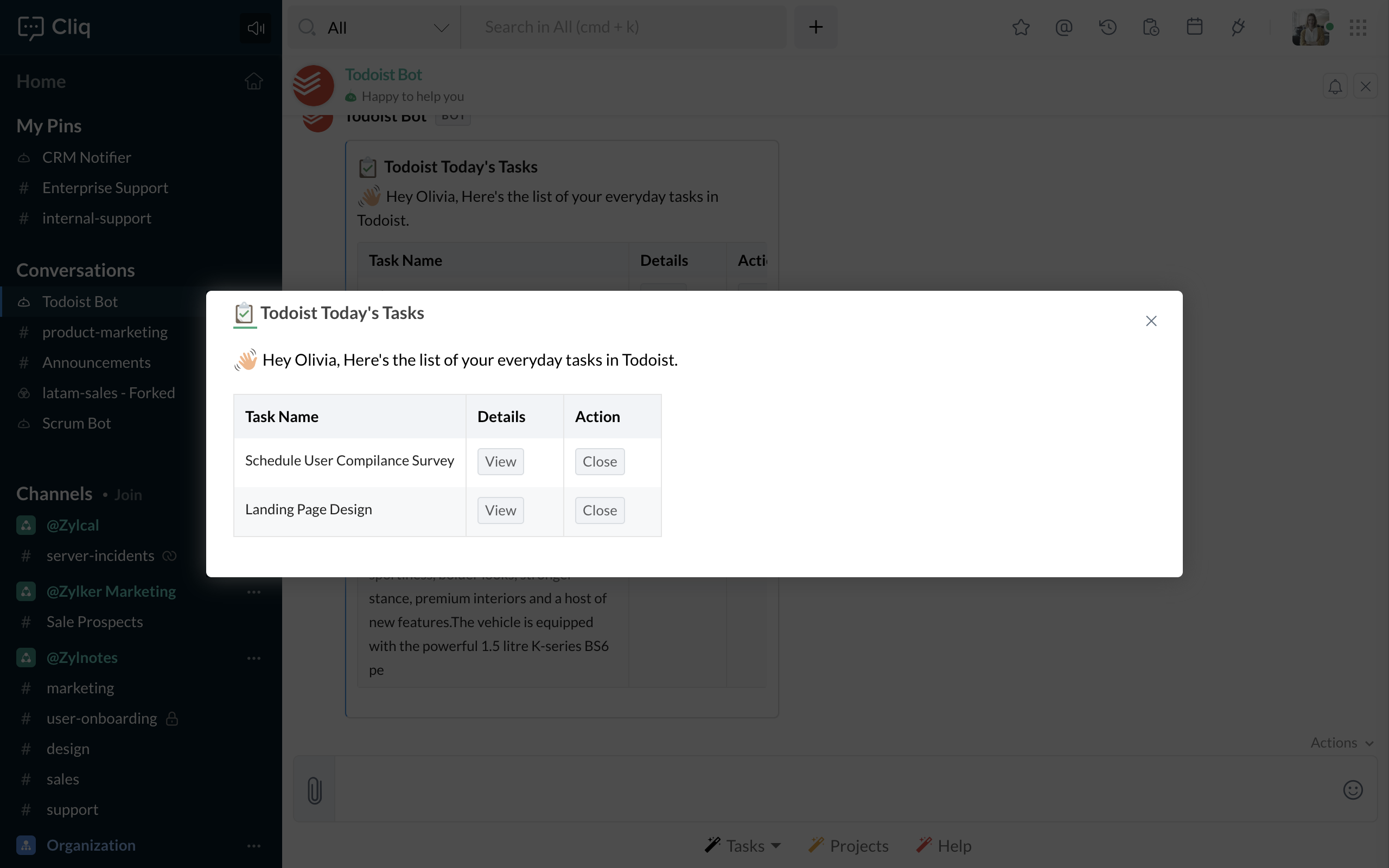This screenshot has height=868, width=1389.
Task: View details of Landing Page Design
Action: tap(500, 510)
